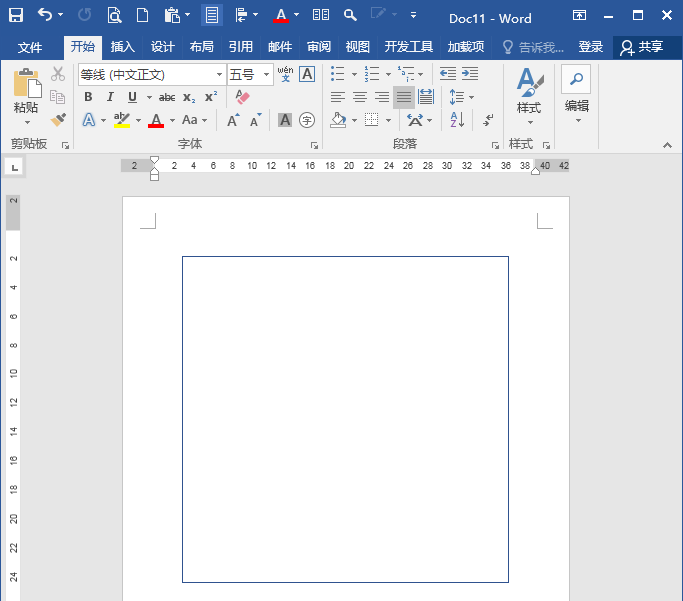Sort text with the A-Z icon
The image size is (683, 601).
coord(457,119)
